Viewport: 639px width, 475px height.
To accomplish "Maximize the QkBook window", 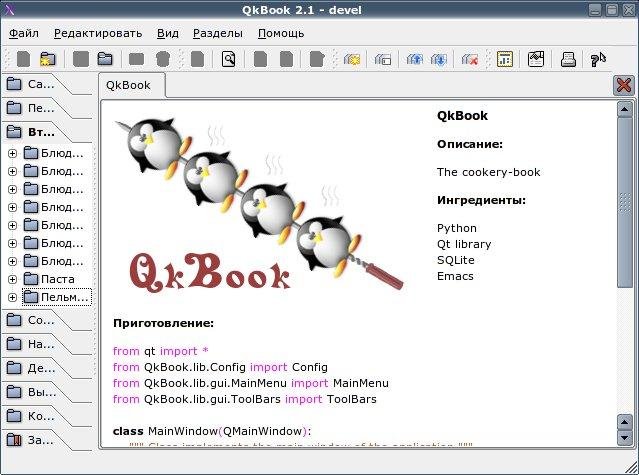I will 612,9.
